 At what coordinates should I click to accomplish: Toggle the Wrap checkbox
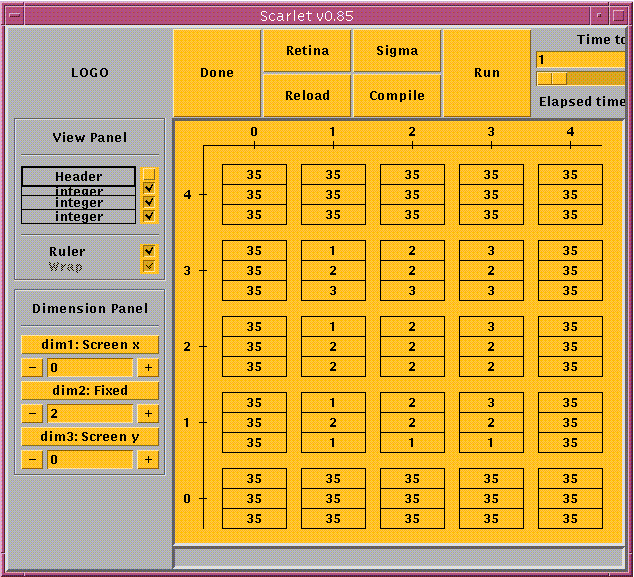coord(149,266)
